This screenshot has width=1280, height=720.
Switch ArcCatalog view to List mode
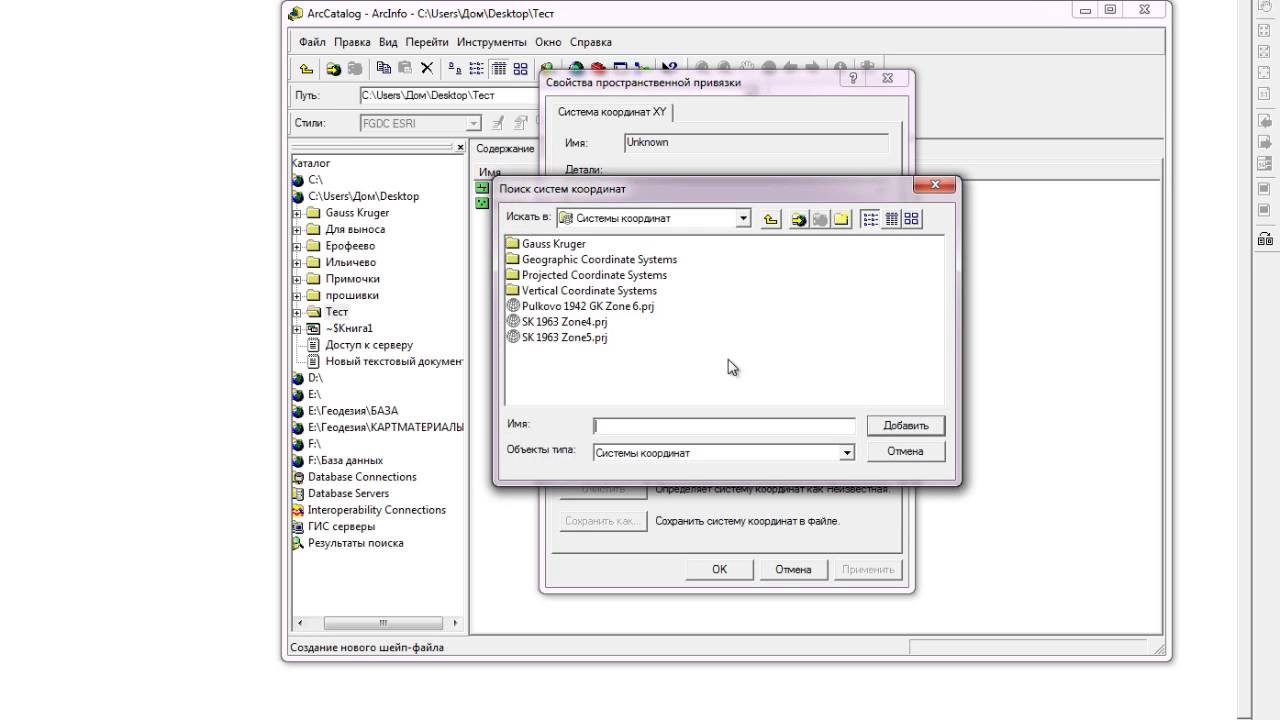pyautogui.click(x=477, y=69)
